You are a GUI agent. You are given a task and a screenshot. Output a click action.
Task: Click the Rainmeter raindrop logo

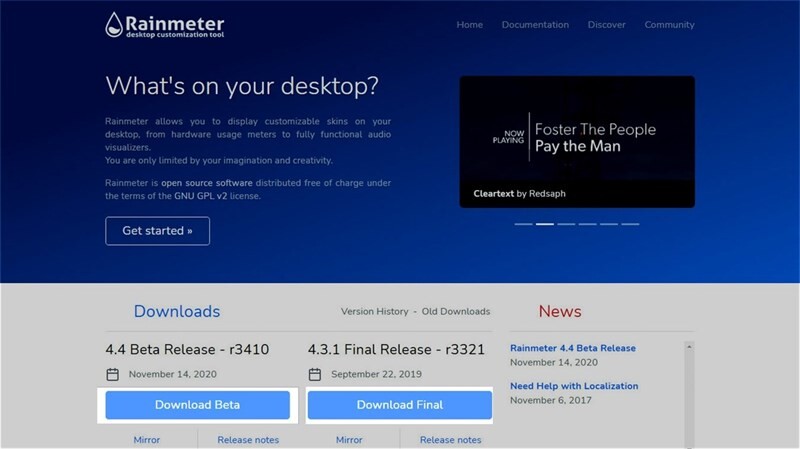117,24
